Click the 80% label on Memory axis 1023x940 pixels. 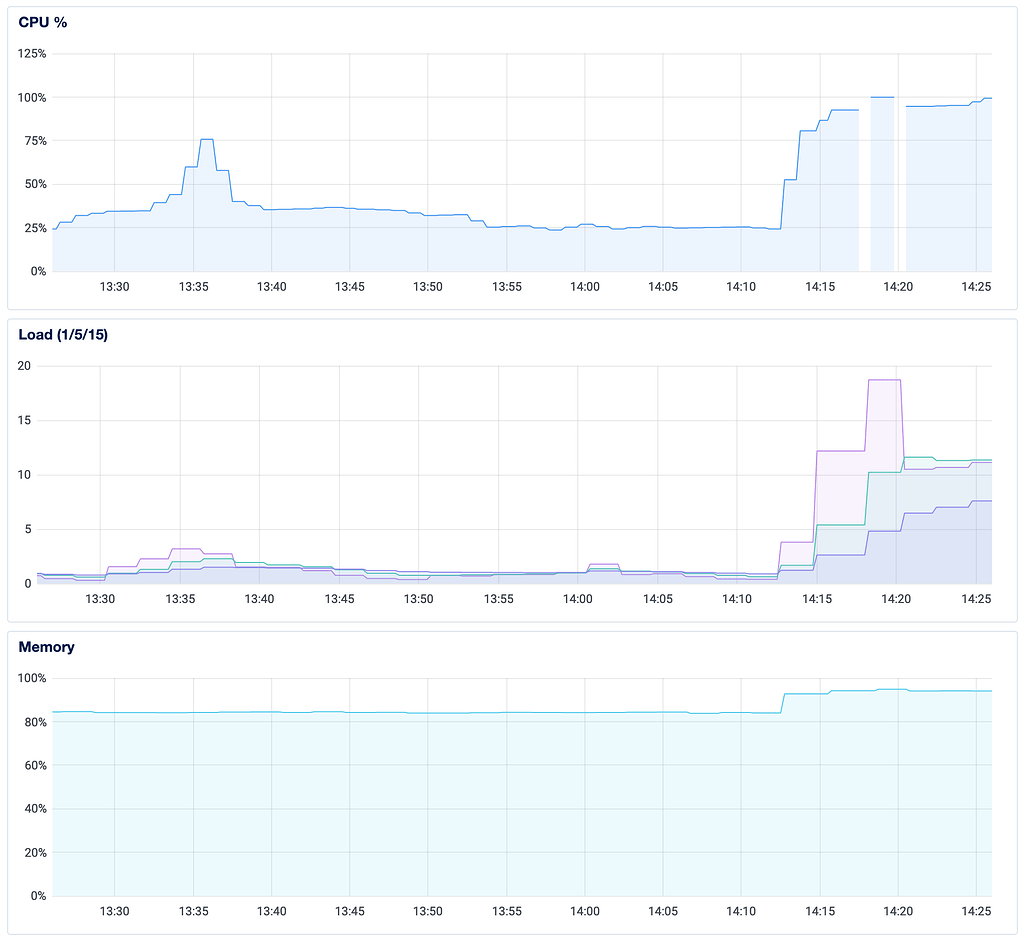35,722
